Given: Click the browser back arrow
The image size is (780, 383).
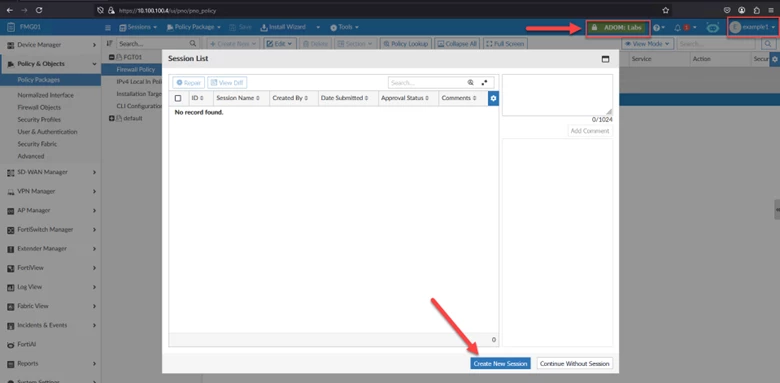Looking at the screenshot, I should [x=9, y=10].
